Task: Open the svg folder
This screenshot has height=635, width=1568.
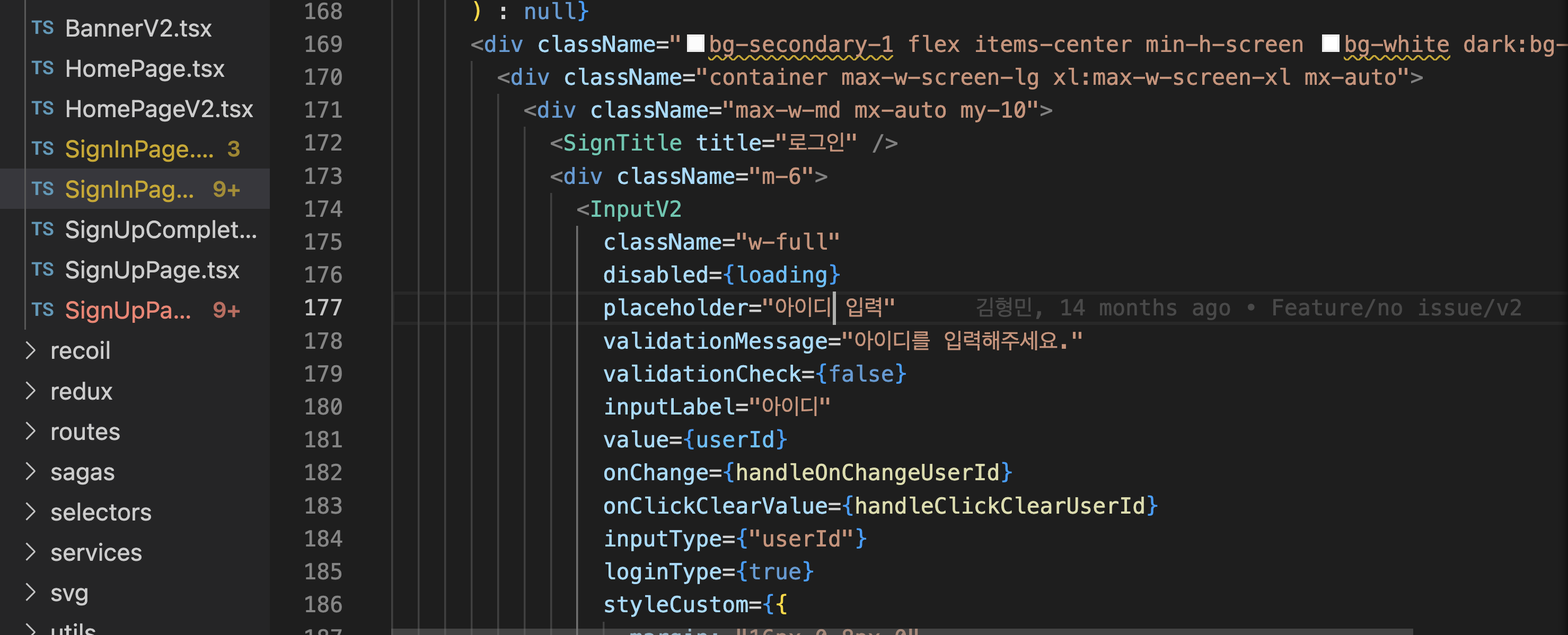Action: coord(69,593)
